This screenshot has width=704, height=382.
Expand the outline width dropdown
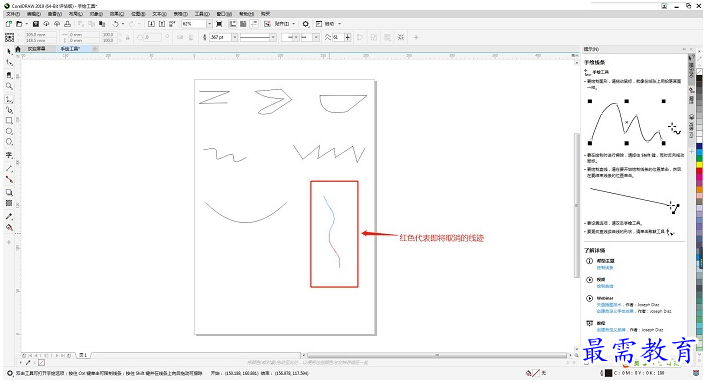(234, 37)
